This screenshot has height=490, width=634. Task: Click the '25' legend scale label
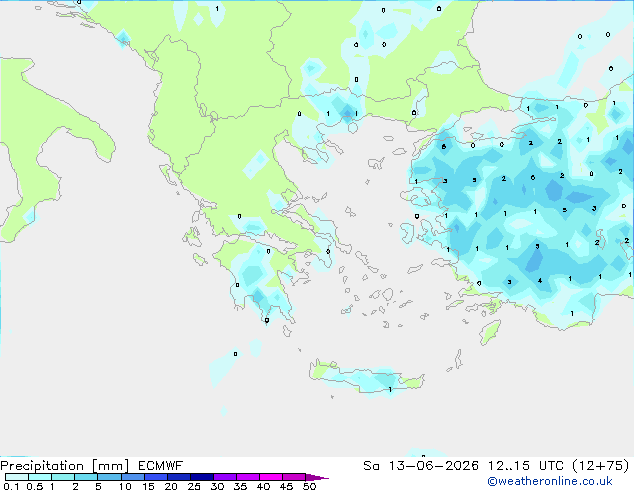[194, 486]
